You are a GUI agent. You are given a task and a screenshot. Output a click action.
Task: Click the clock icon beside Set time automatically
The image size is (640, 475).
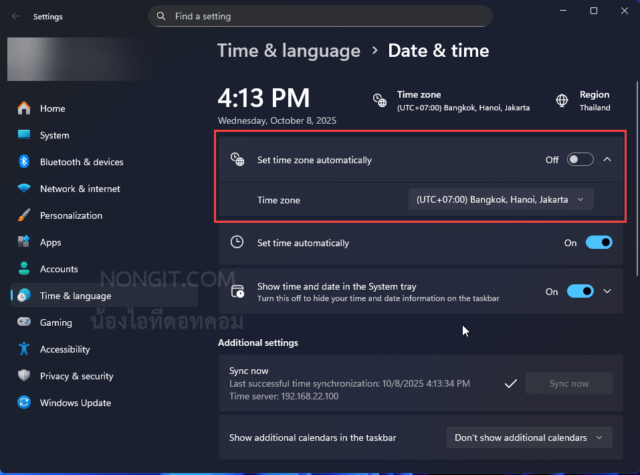[x=237, y=242]
